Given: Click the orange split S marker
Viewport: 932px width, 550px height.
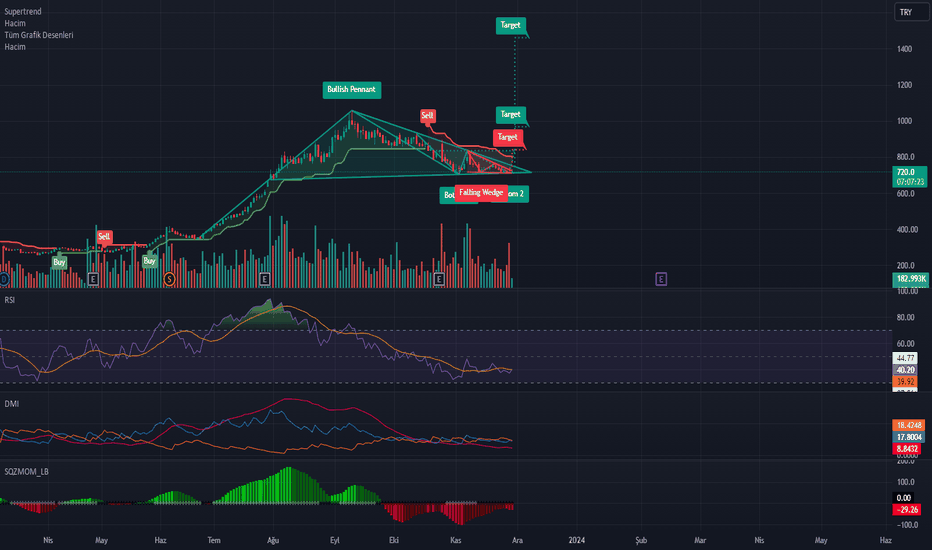Looking at the screenshot, I should coord(169,279).
